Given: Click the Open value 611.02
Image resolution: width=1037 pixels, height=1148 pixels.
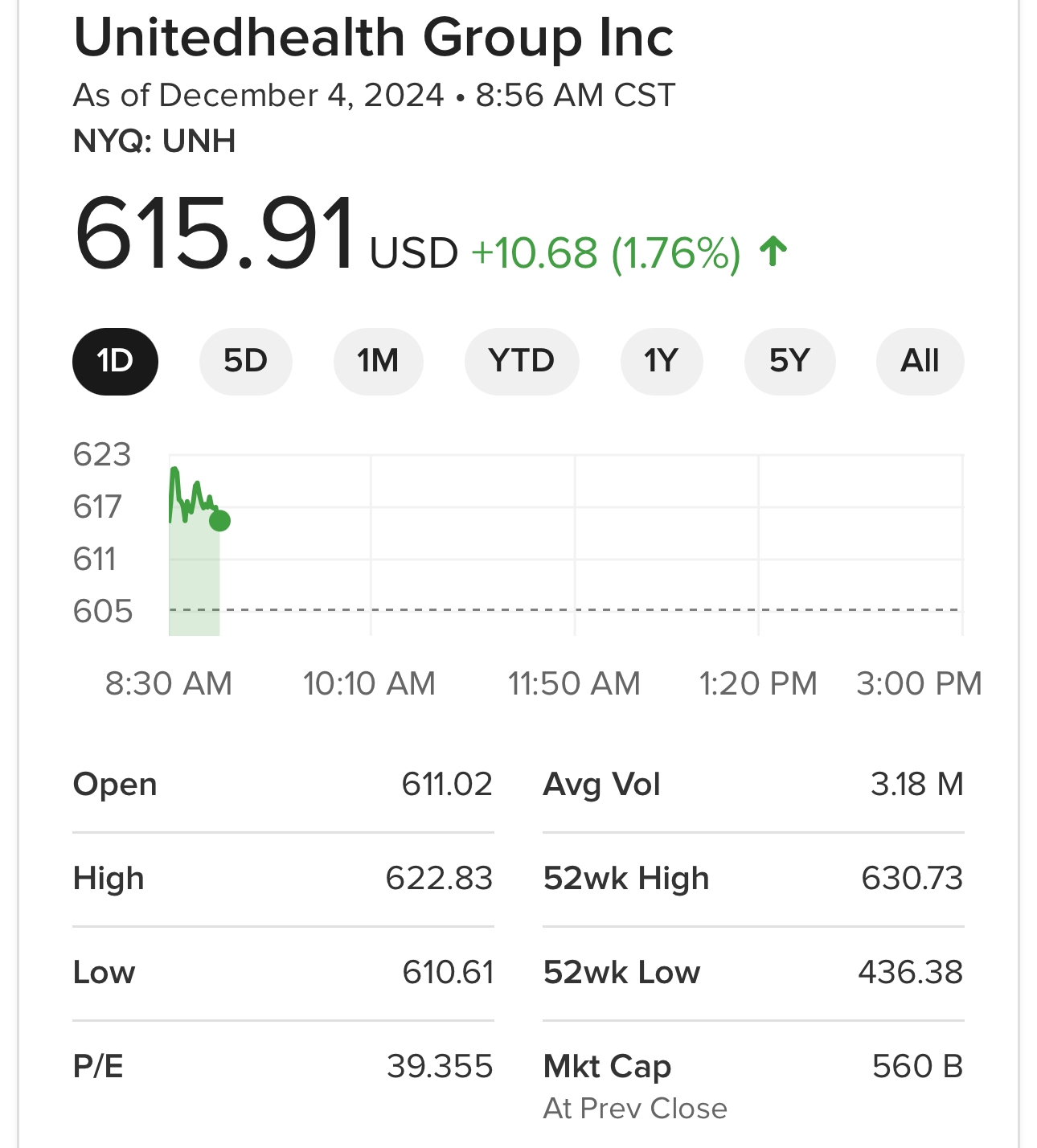Looking at the screenshot, I should pos(447,784).
